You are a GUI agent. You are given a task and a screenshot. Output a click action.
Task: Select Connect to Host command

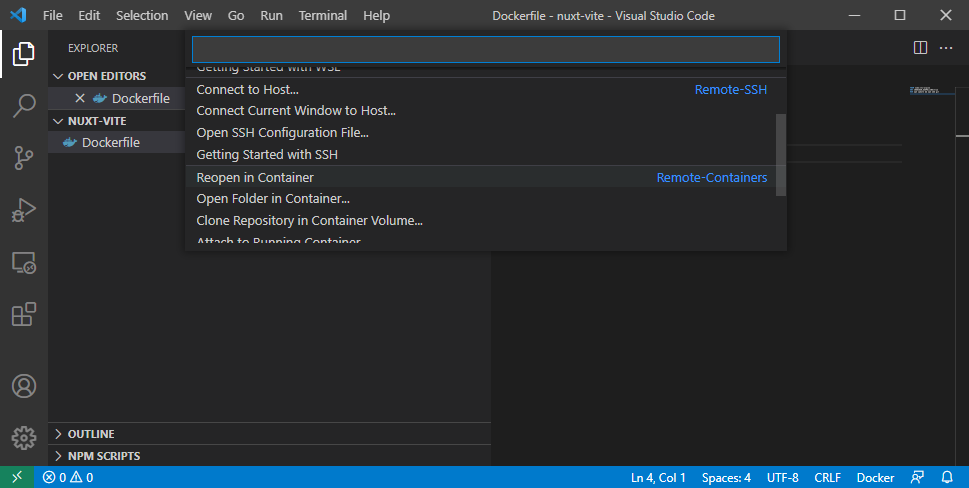pos(481,90)
